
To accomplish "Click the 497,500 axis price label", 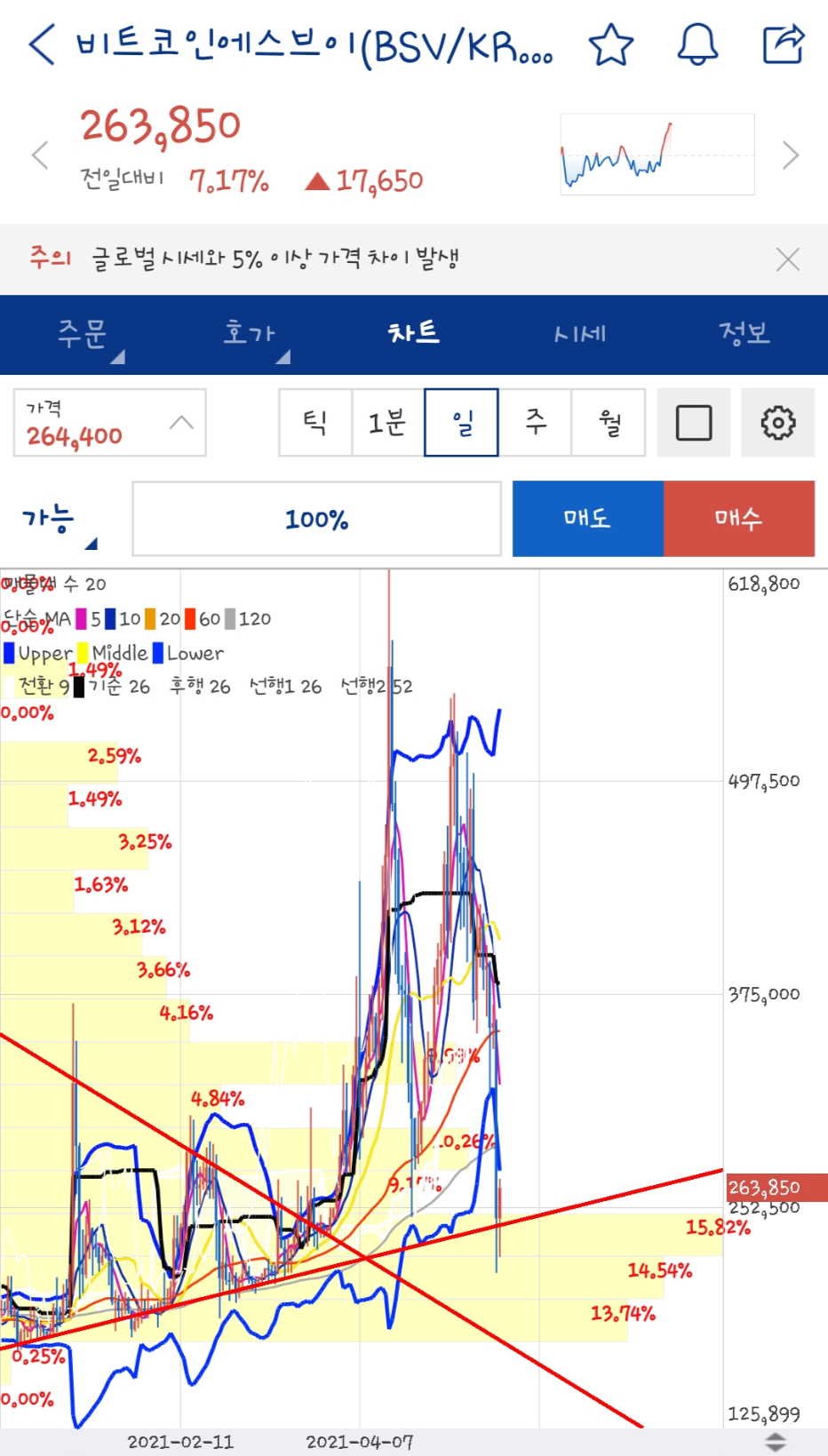I will pyautogui.click(x=764, y=781).
